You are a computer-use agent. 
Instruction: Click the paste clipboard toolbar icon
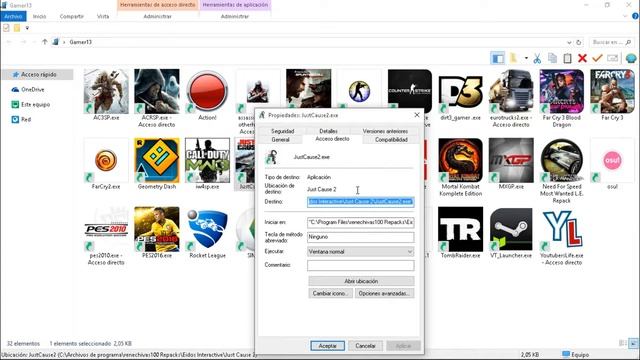pos(567,58)
